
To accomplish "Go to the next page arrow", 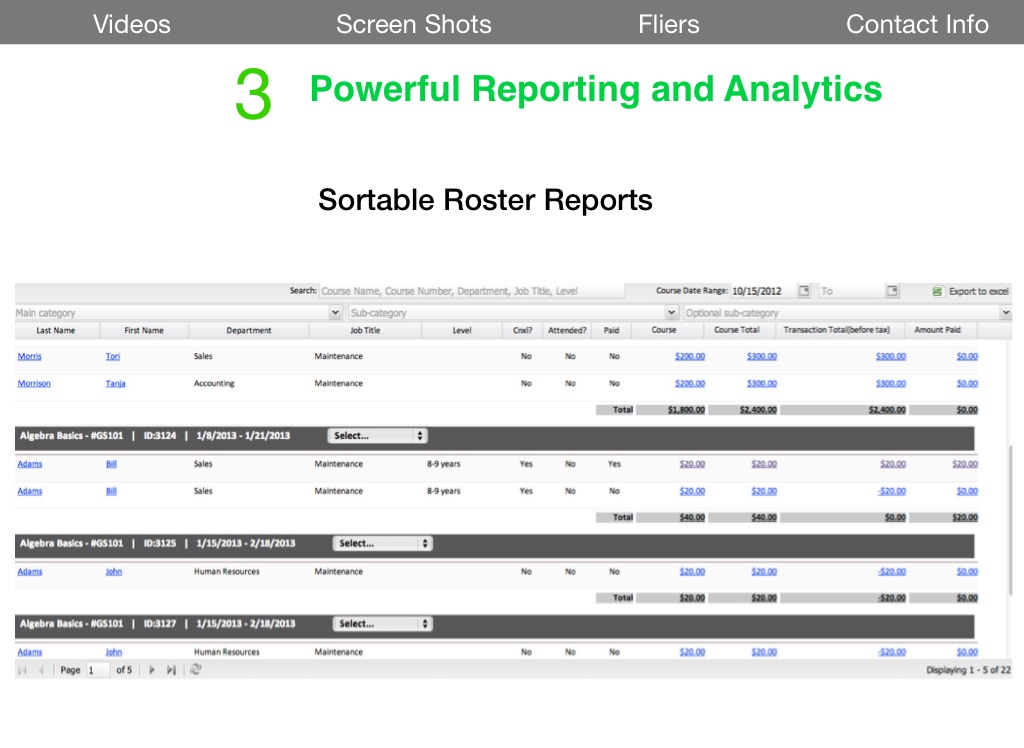I will pyautogui.click(x=152, y=670).
